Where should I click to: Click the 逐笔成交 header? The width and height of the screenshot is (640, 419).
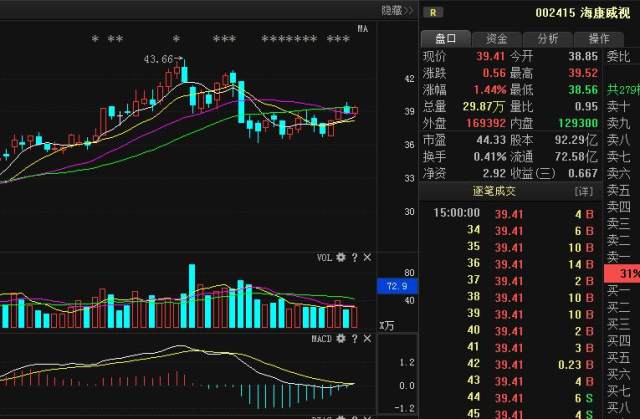[x=494, y=191]
